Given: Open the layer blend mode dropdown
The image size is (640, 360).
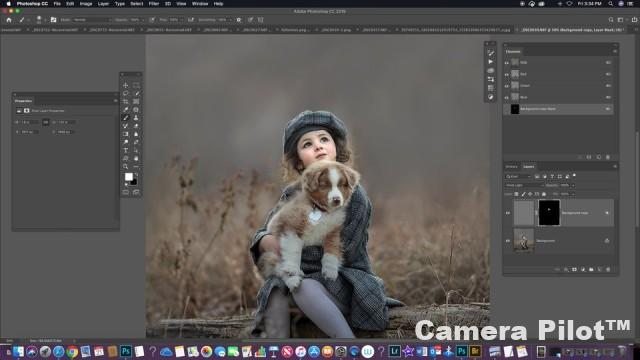Looking at the screenshot, I should pos(524,185).
